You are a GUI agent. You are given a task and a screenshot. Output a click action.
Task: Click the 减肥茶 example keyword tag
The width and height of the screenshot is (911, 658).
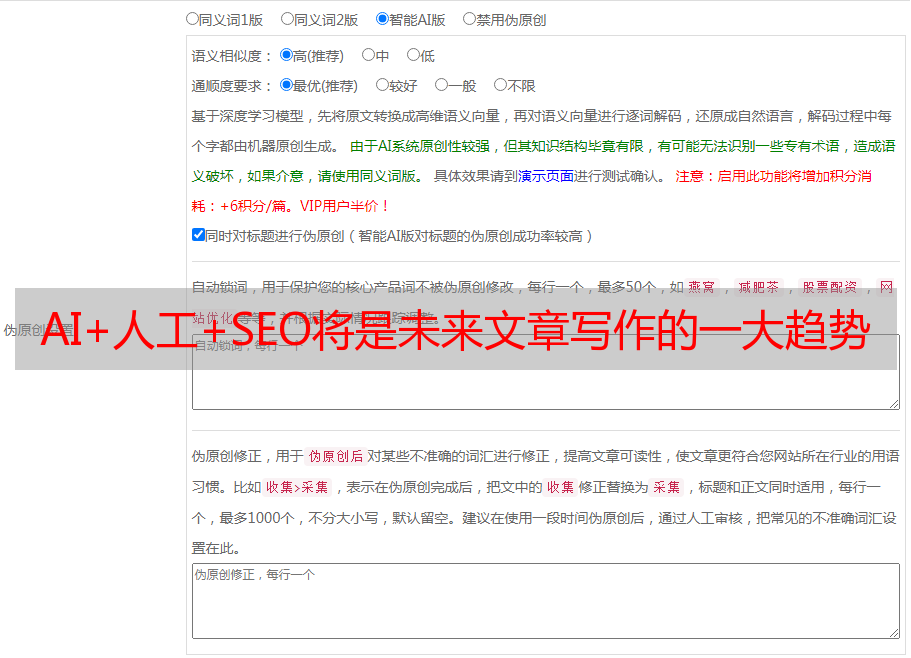point(758,287)
